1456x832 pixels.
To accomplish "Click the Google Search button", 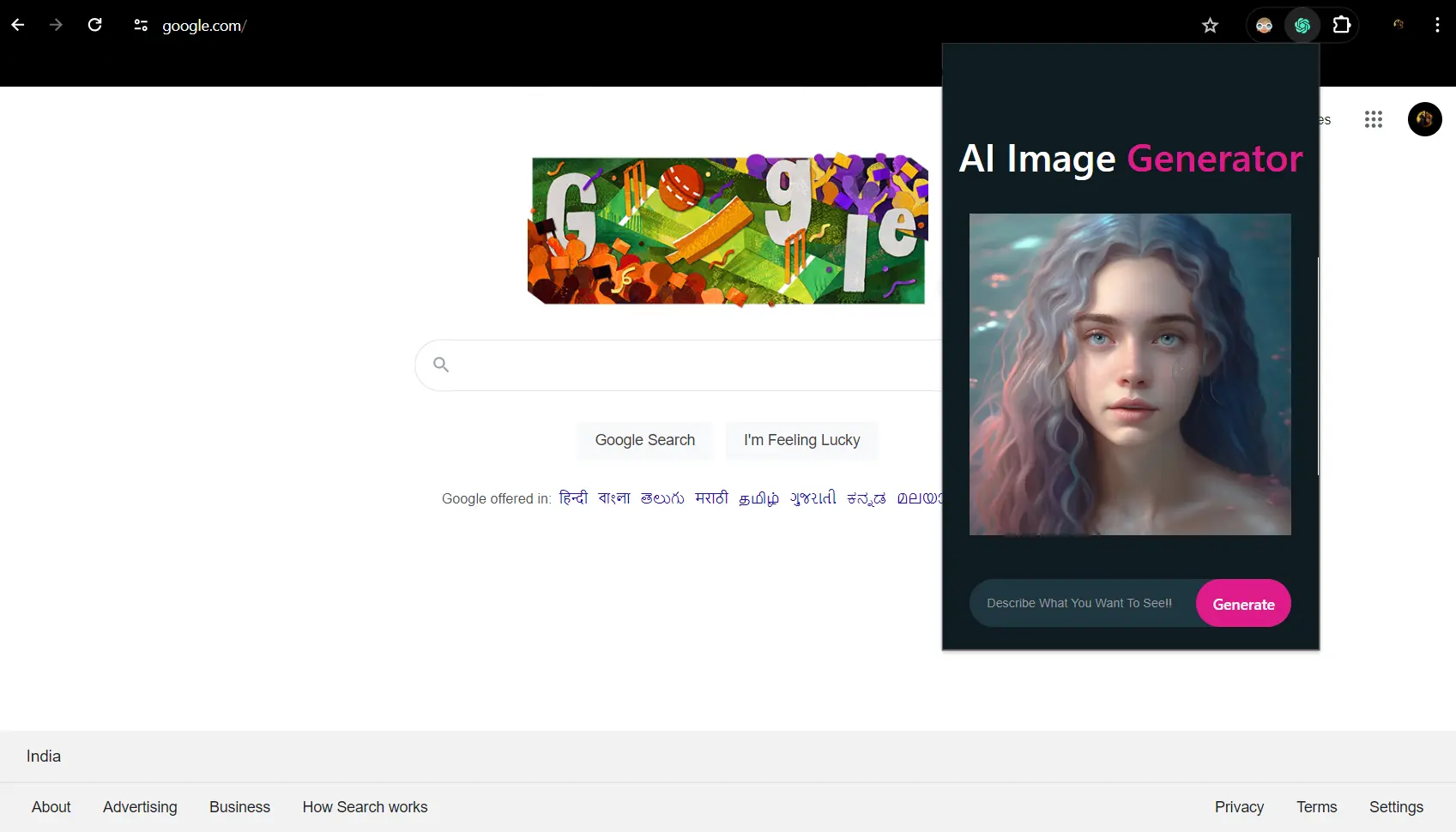I will (645, 440).
